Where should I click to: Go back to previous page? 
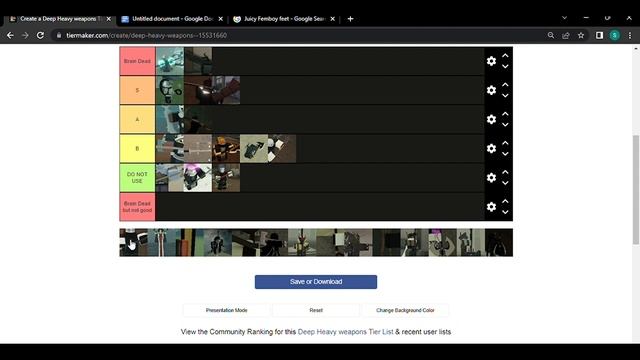(10, 36)
